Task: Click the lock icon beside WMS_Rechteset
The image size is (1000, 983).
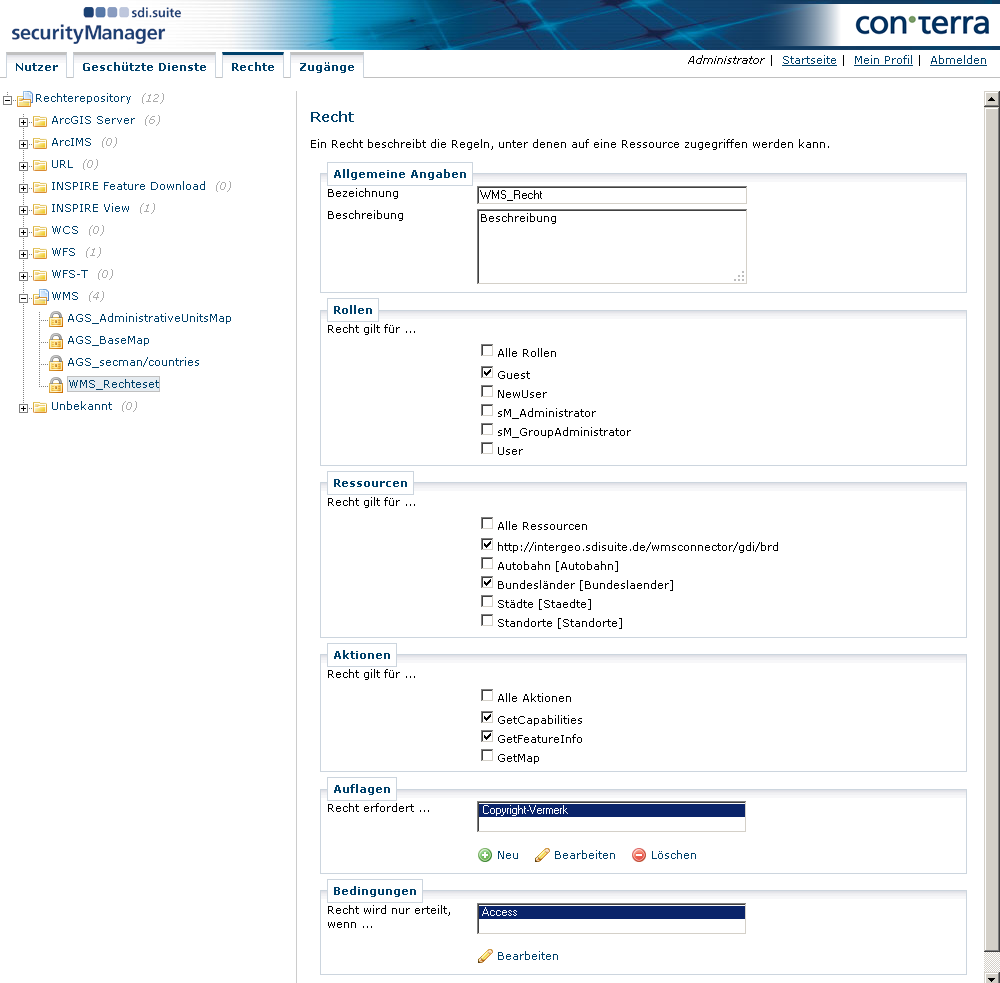Action: tap(55, 384)
